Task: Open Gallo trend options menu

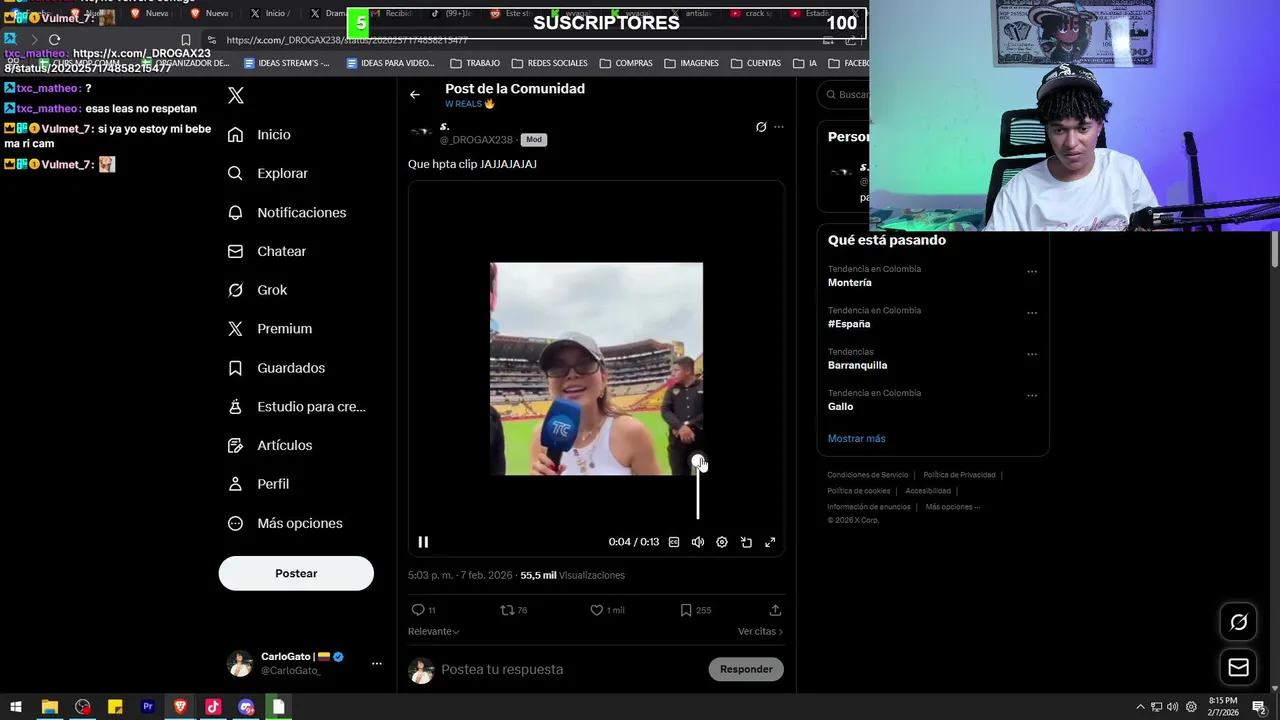Action: click(x=1032, y=396)
